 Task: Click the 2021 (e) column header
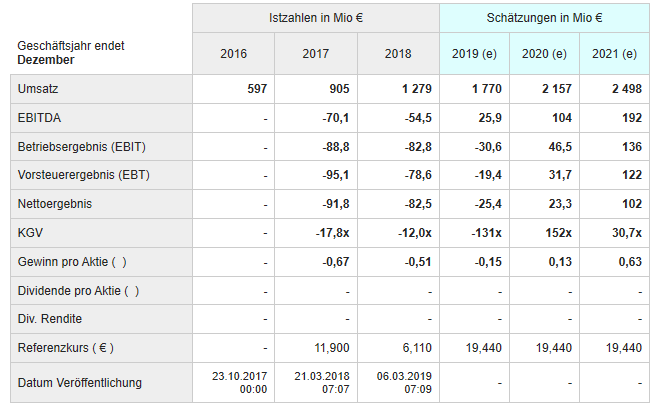click(x=614, y=53)
